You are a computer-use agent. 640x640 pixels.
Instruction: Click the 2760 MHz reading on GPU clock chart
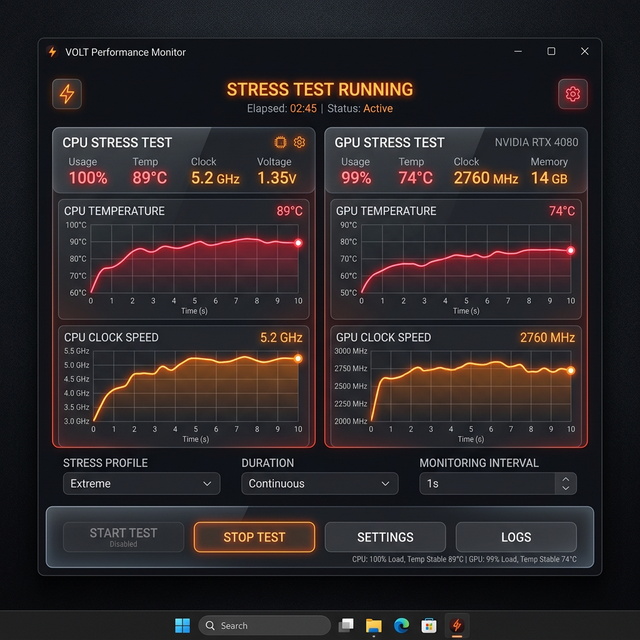click(547, 338)
